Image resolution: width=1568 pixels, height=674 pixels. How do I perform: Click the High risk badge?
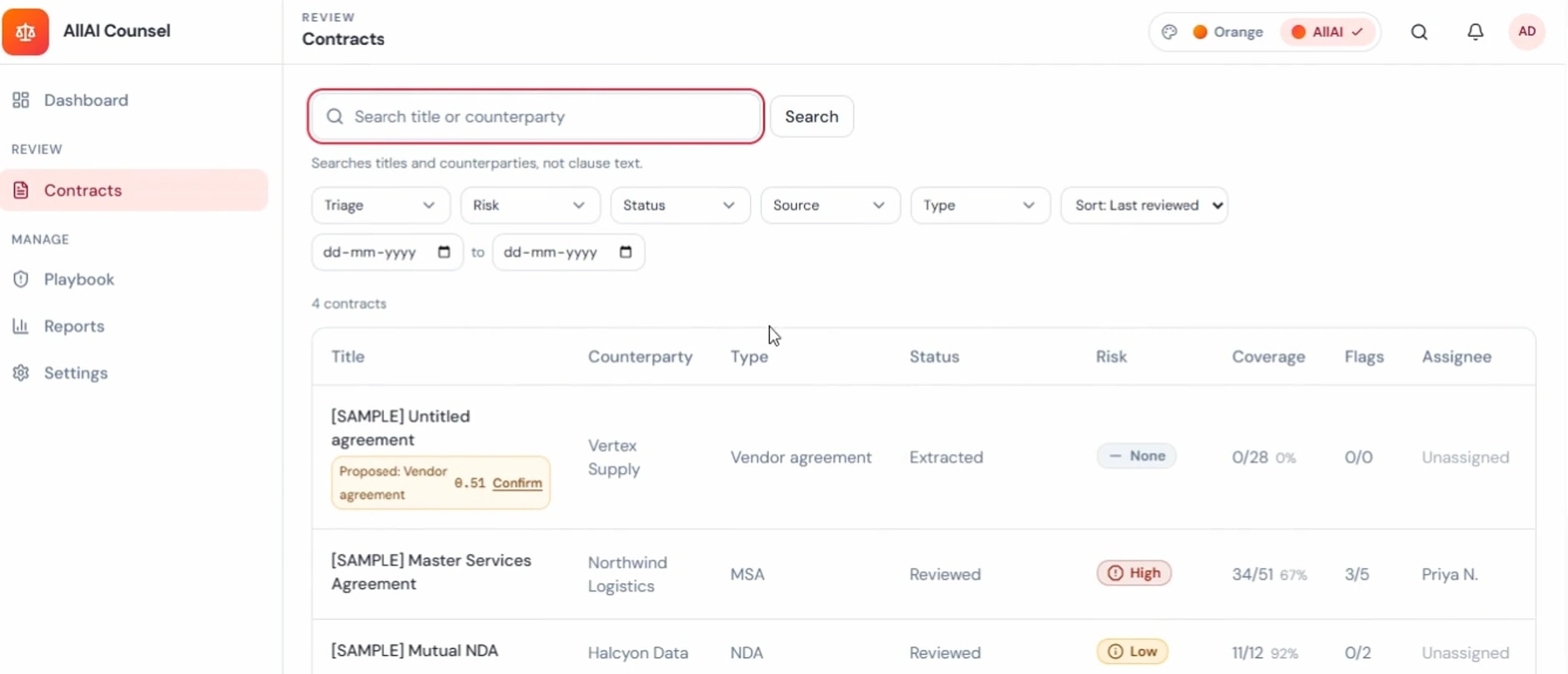tap(1134, 573)
